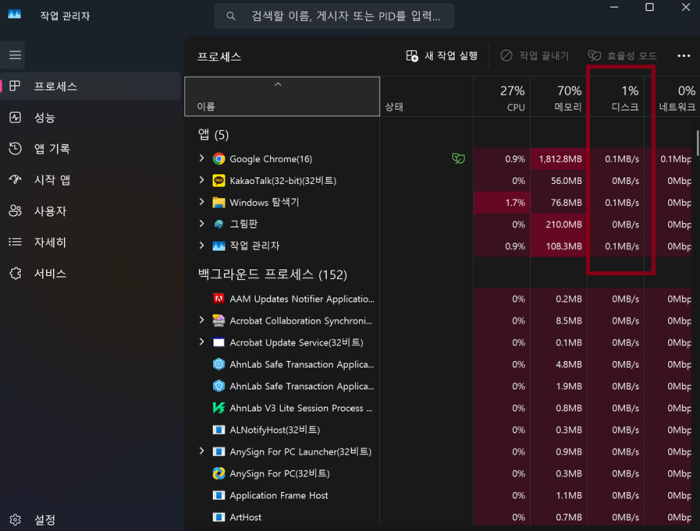The image size is (700, 531).
Task: Click the 사용자 people icon
Action: (x=15, y=211)
